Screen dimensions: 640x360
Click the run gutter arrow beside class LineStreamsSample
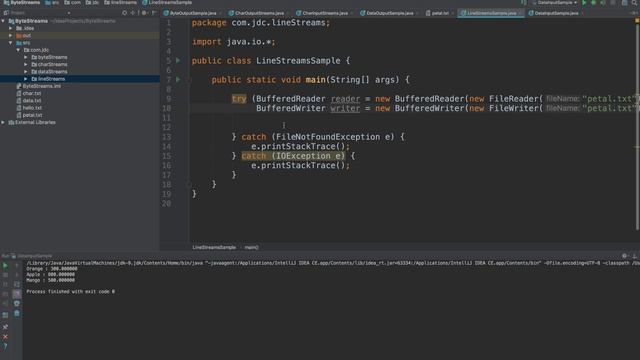click(x=178, y=60)
